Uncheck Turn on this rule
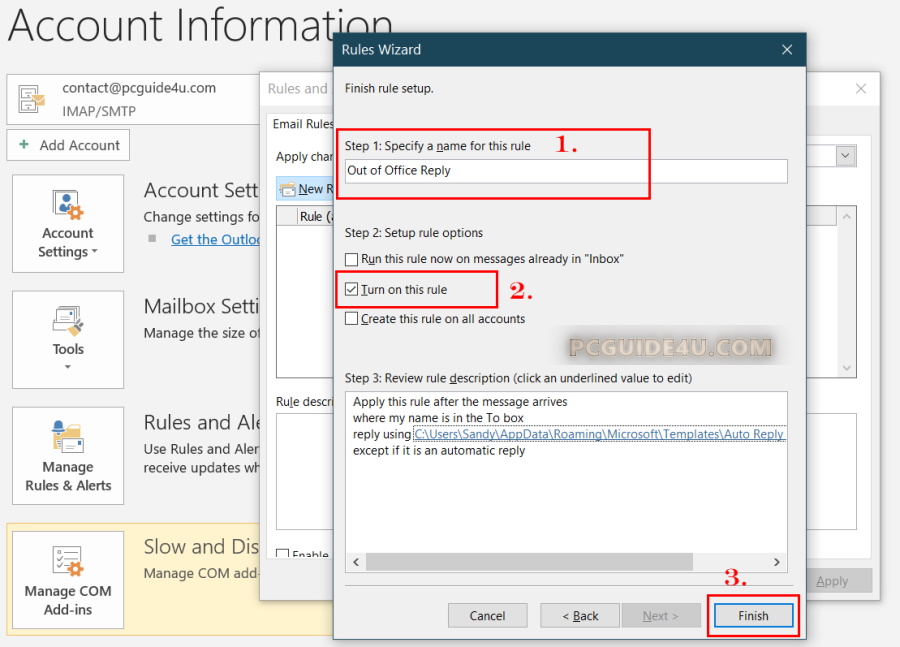 click(352, 289)
